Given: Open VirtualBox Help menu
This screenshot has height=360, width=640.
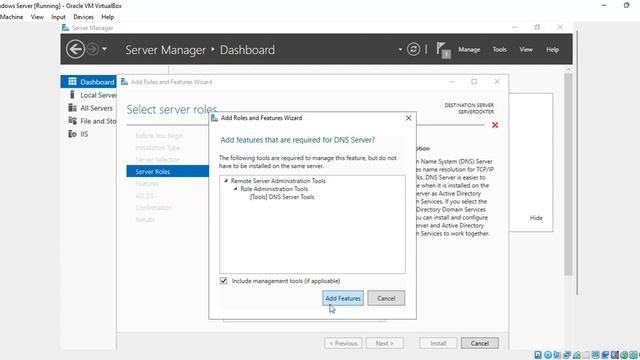Looking at the screenshot, I should click(107, 17).
